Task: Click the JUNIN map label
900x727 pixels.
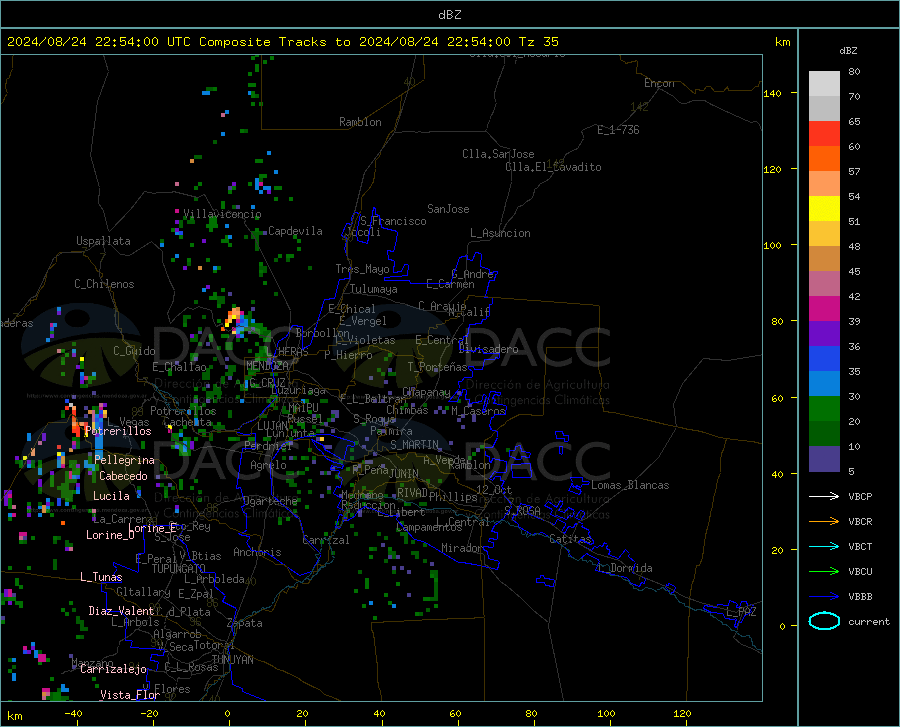Action: click(x=404, y=474)
